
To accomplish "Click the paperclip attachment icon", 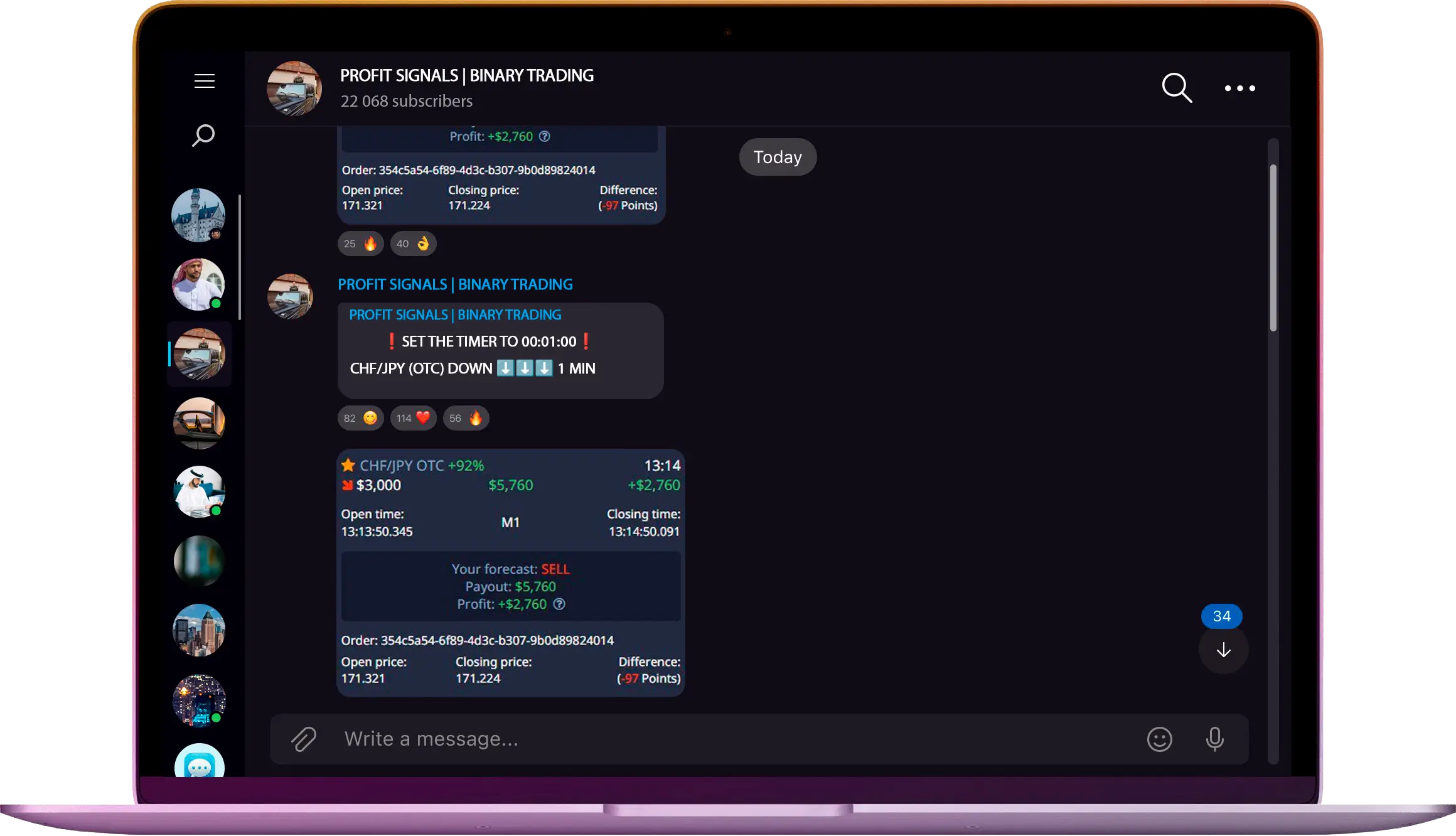I will click(304, 739).
